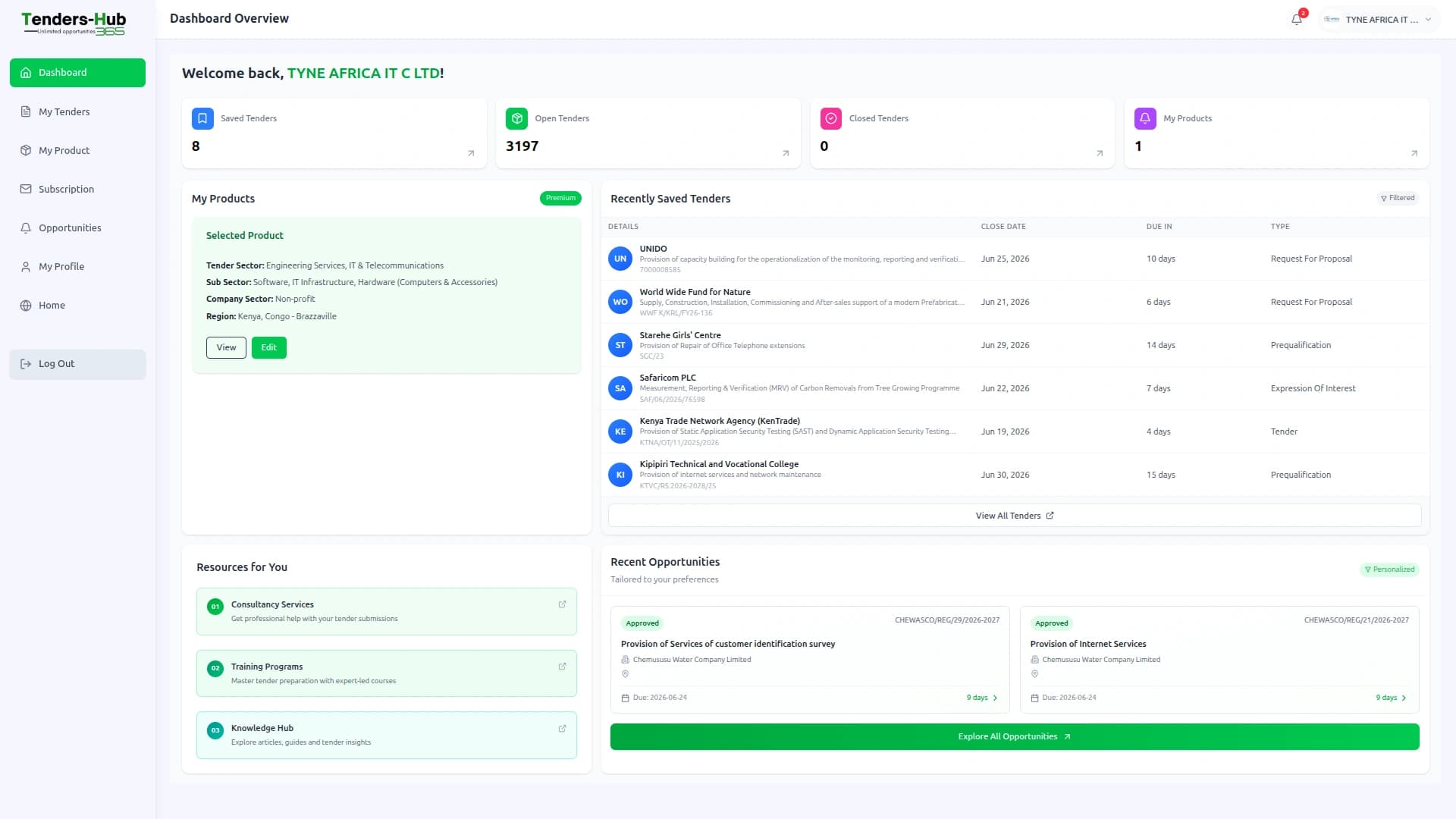This screenshot has height=819, width=1456.
Task: Go to My Tenders in sidebar
Action: click(77, 111)
